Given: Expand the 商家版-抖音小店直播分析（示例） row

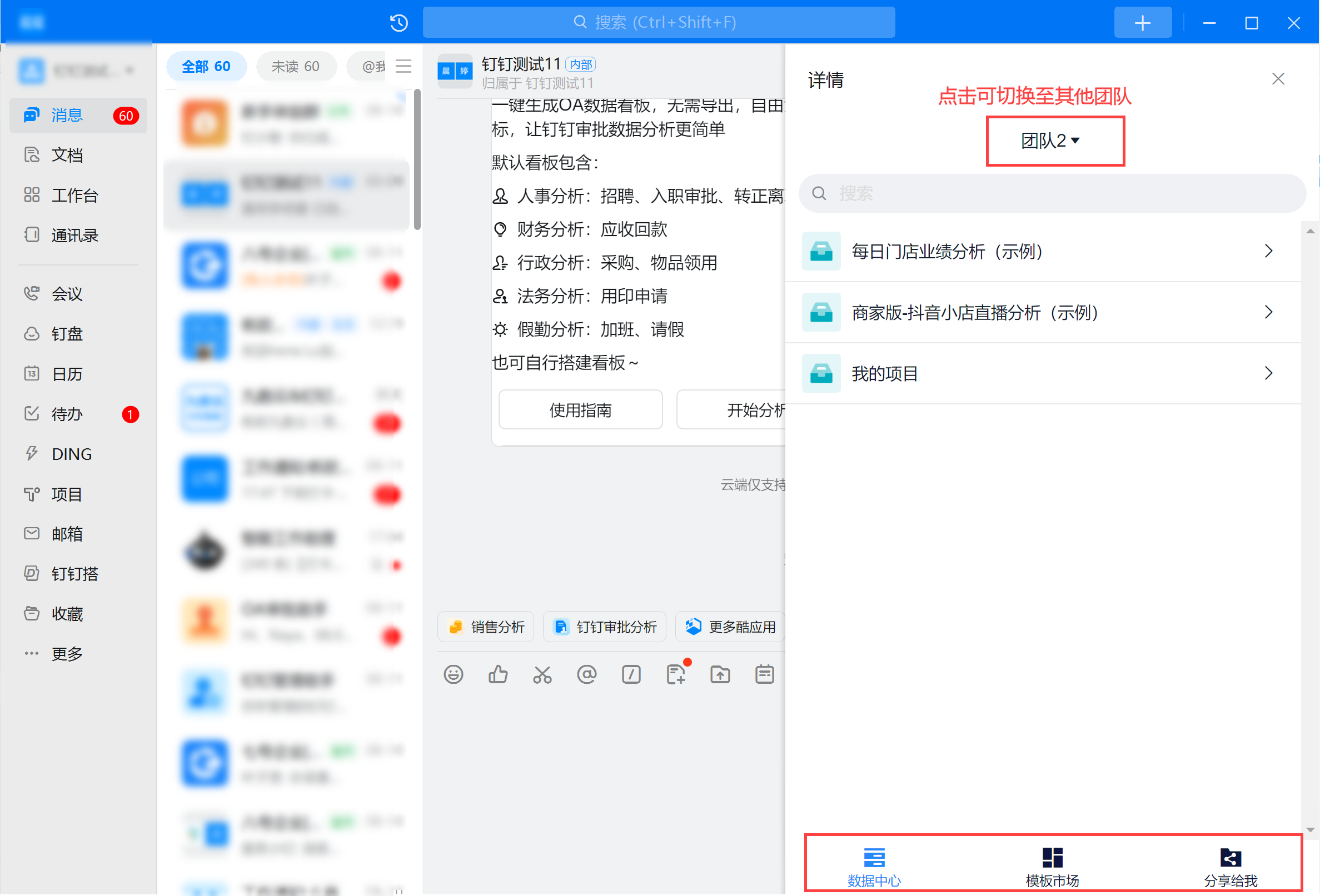Looking at the screenshot, I should click(x=1043, y=313).
